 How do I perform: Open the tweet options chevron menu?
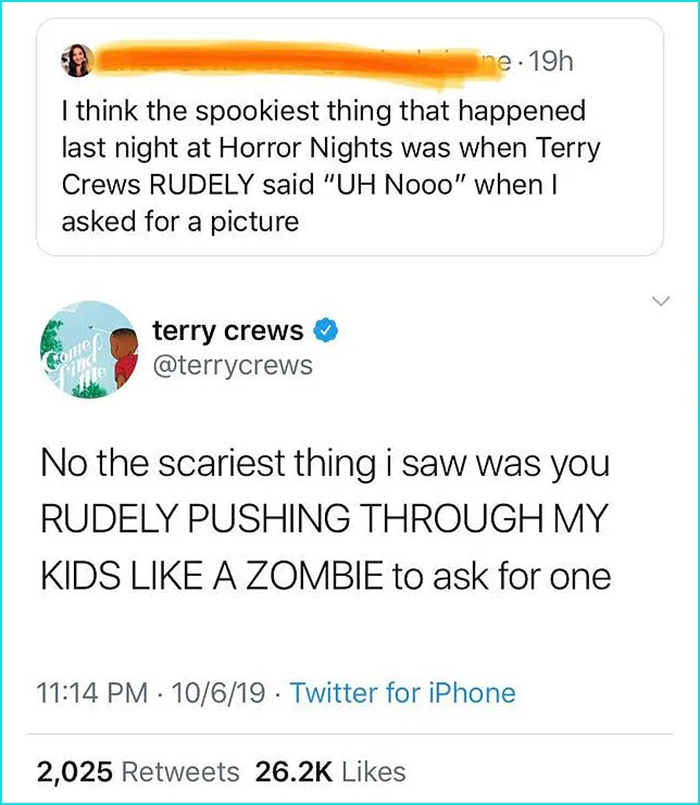656,300
